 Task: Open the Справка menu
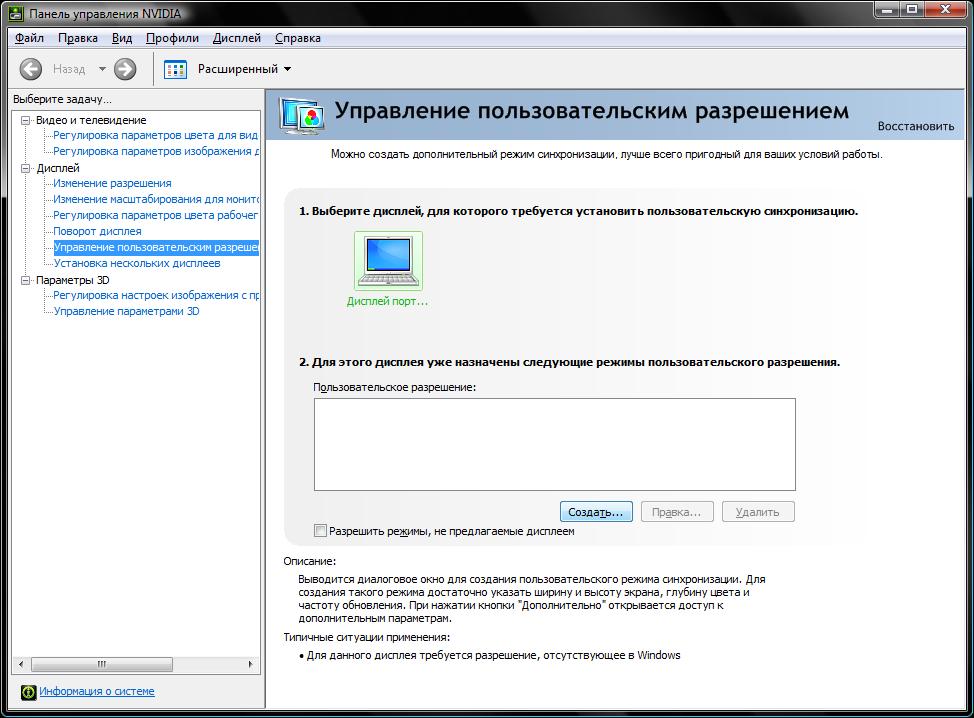[x=298, y=38]
